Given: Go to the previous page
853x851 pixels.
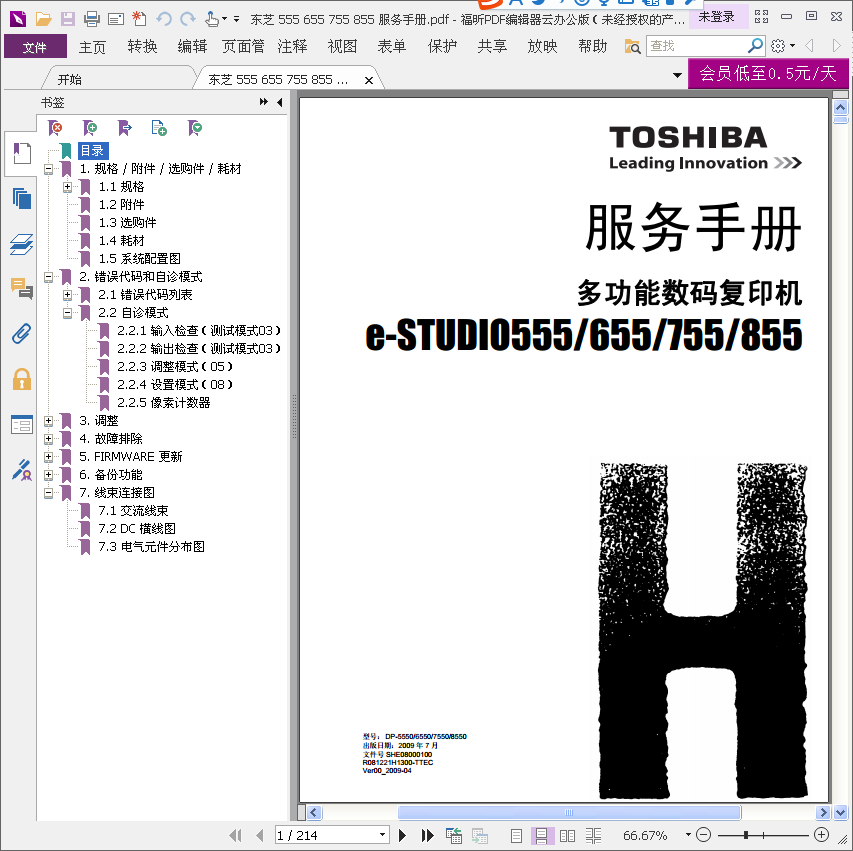Looking at the screenshot, I should tap(259, 835).
